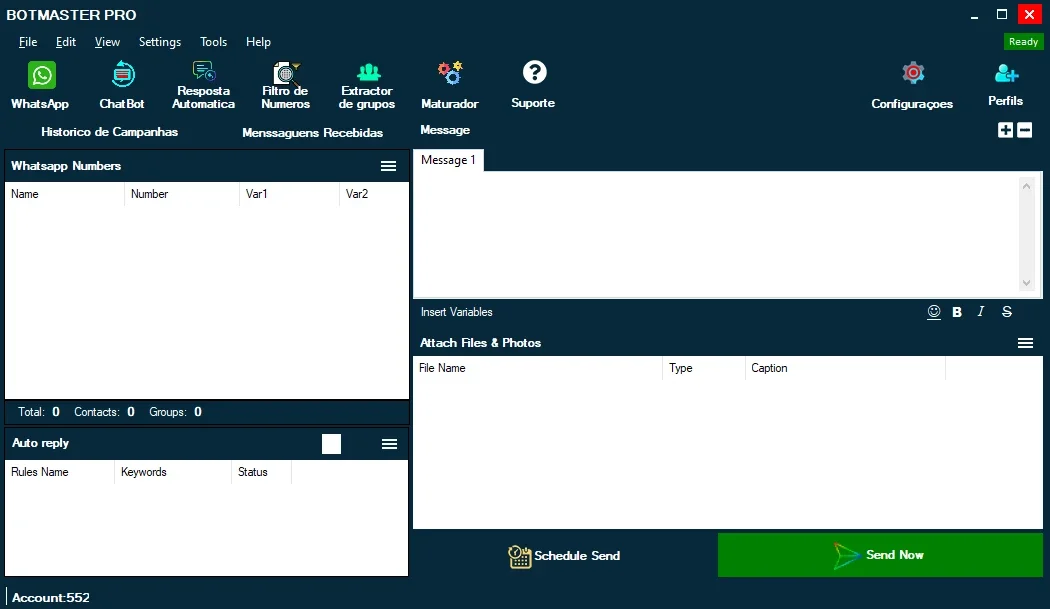Click the File Name column header
The image size is (1050, 609).
coord(538,368)
